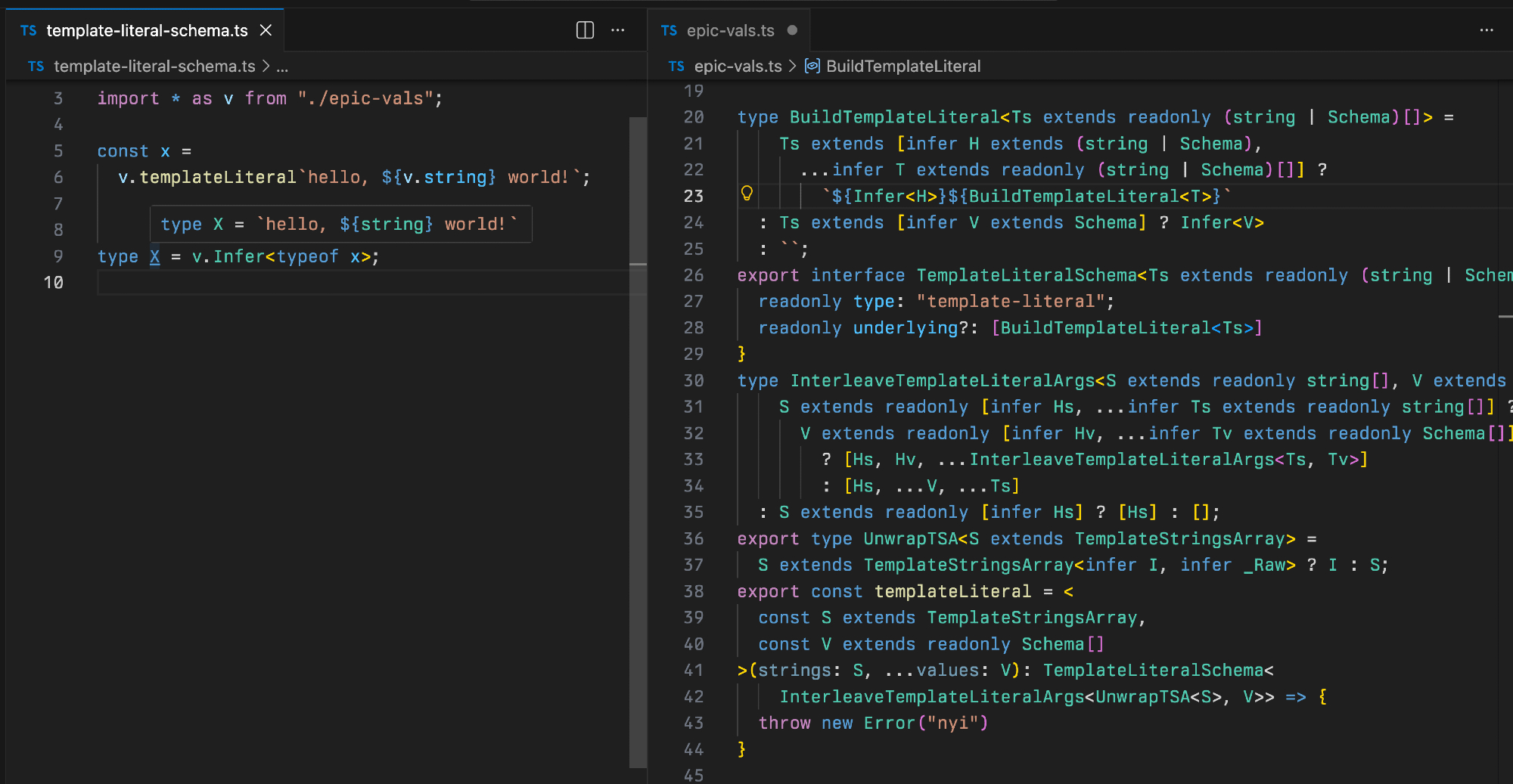Click the TS file icon on epic-vals.ts tab

tap(669, 30)
